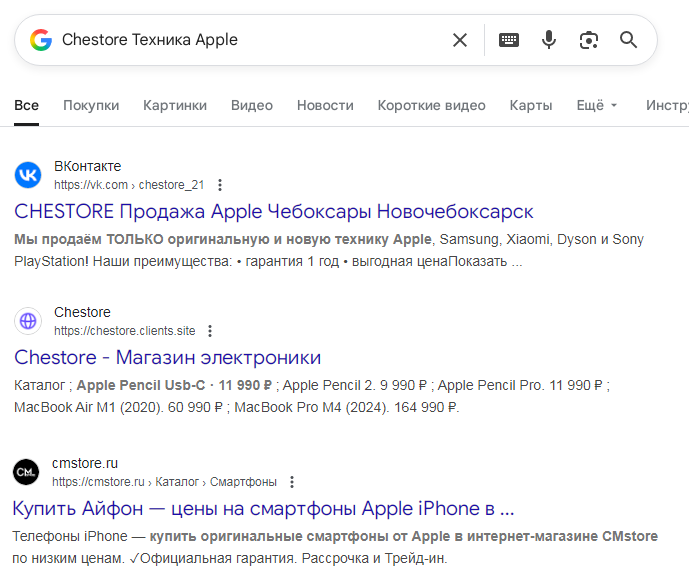Open options menu for VKontakte result
Viewport: 689px width, 576px height.
pyautogui.click(x=220, y=185)
